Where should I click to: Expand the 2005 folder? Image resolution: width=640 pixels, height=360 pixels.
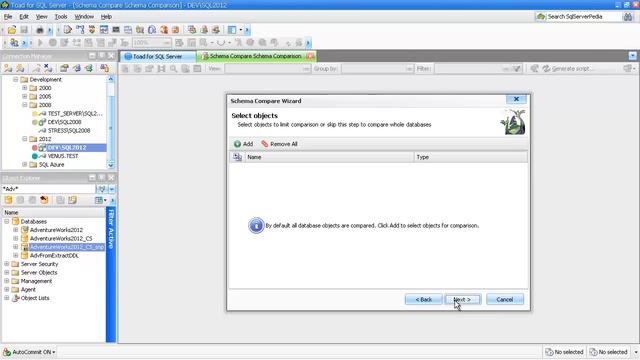point(24,96)
